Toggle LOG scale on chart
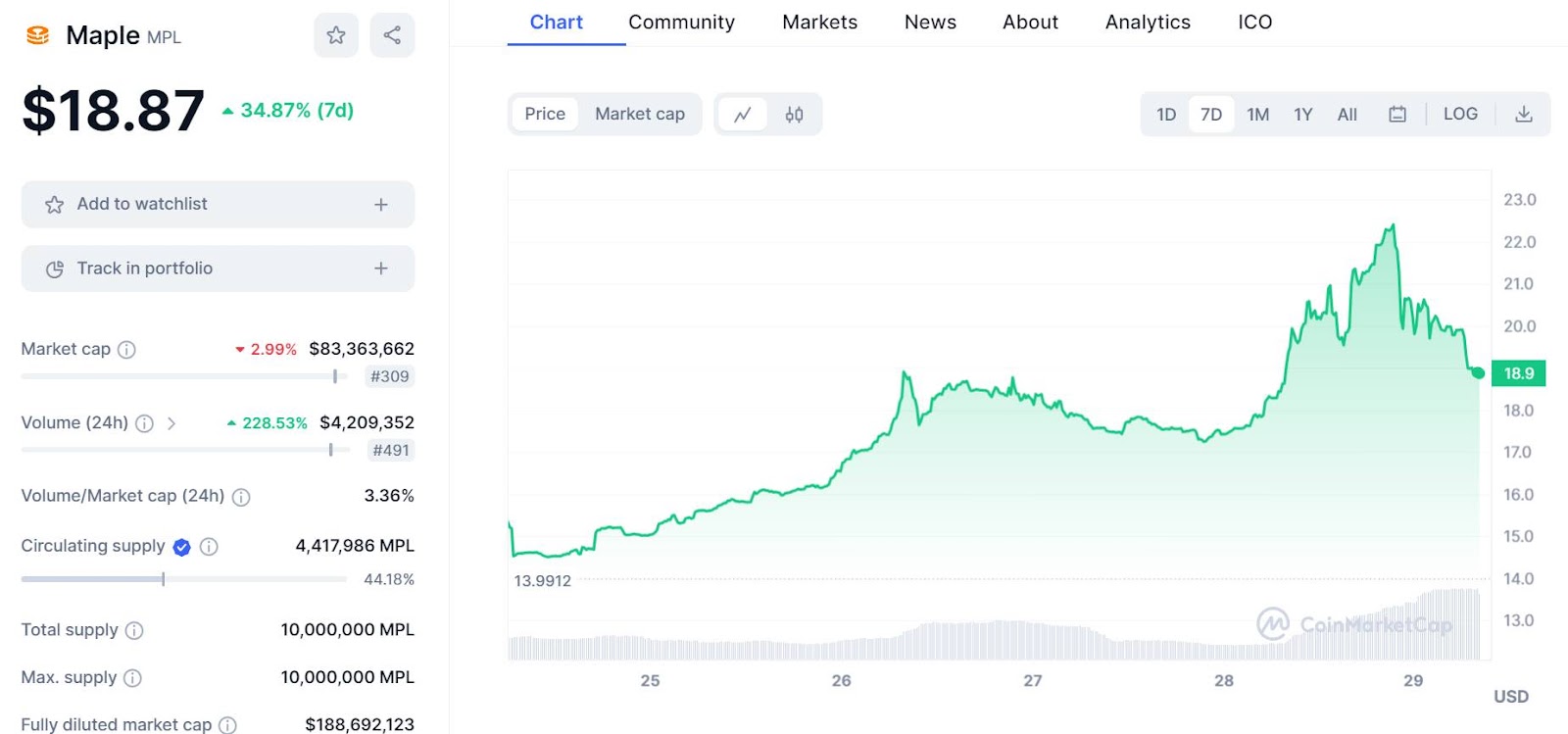The width and height of the screenshot is (1568, 734). (1460, 114)
